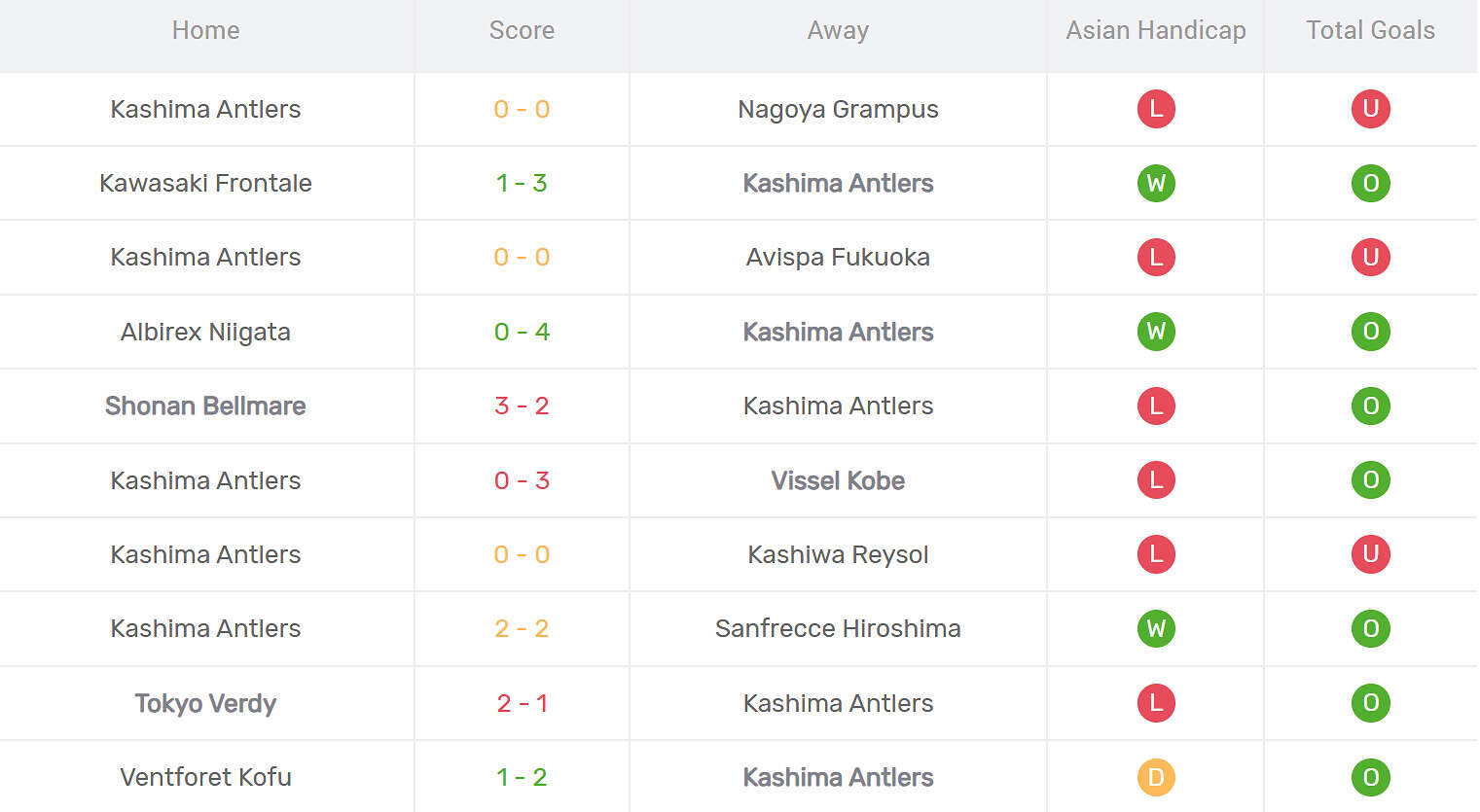
Task: Open the Vissel Kobe team link
Action: coord(838,480)
